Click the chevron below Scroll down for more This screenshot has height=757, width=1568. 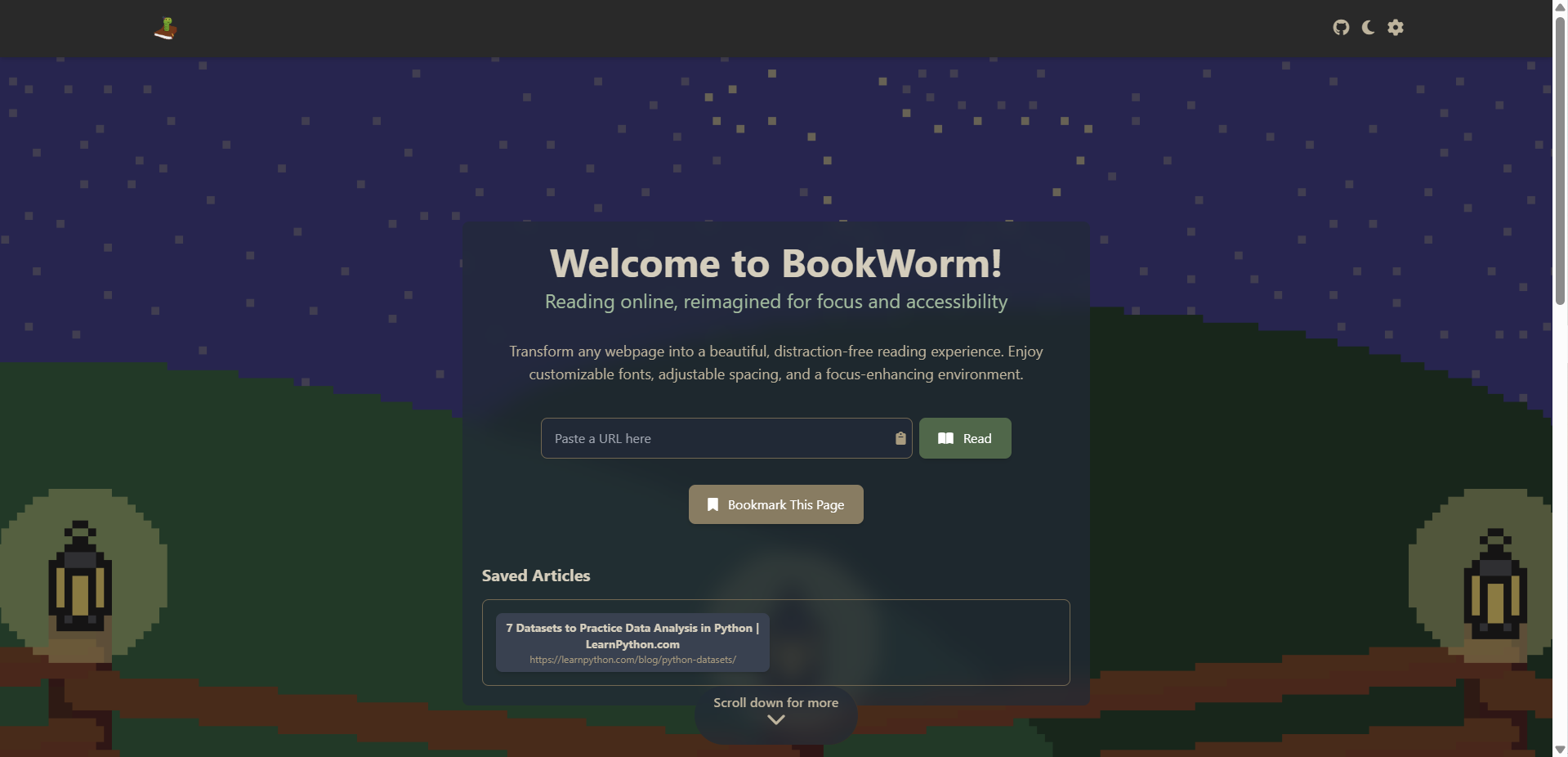coord(775,719)
